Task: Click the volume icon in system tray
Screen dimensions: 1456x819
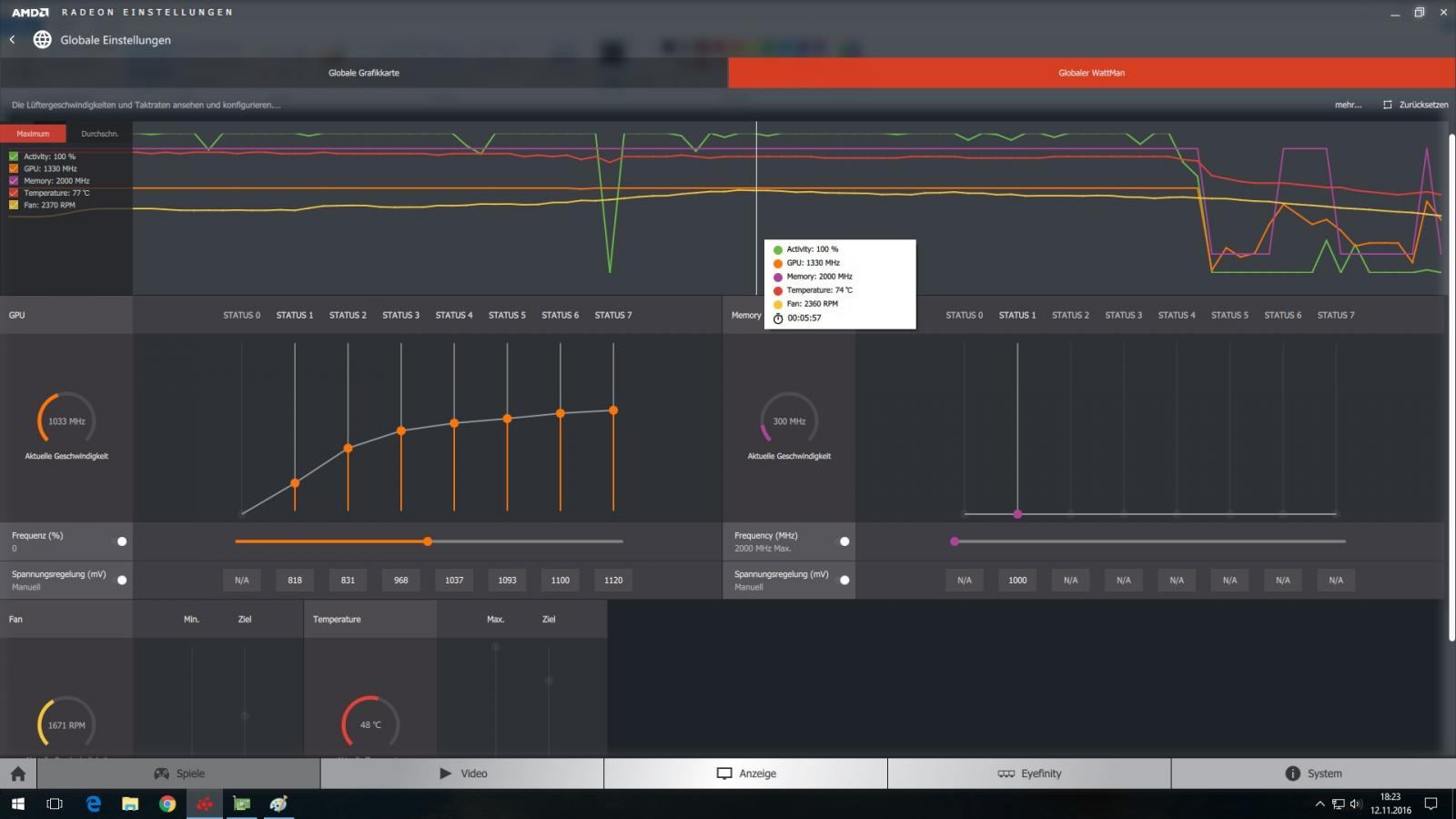Action: pos(1356,804)
